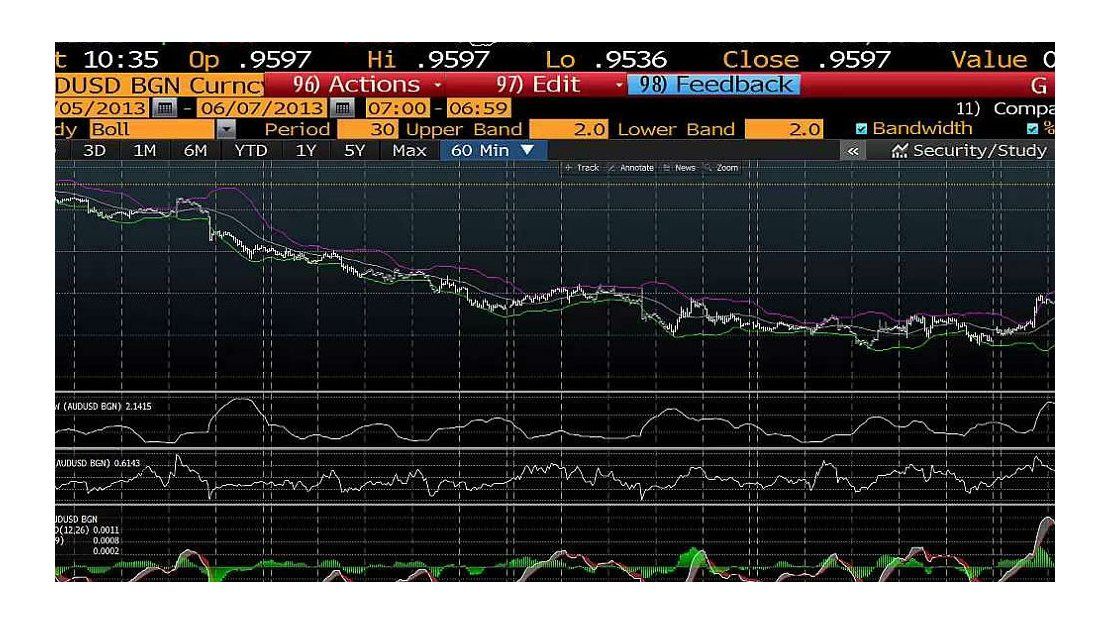Select the YTD range tab
Image resolution: width=1110 pixels, height=624 pixels.
tap(250, 151)
